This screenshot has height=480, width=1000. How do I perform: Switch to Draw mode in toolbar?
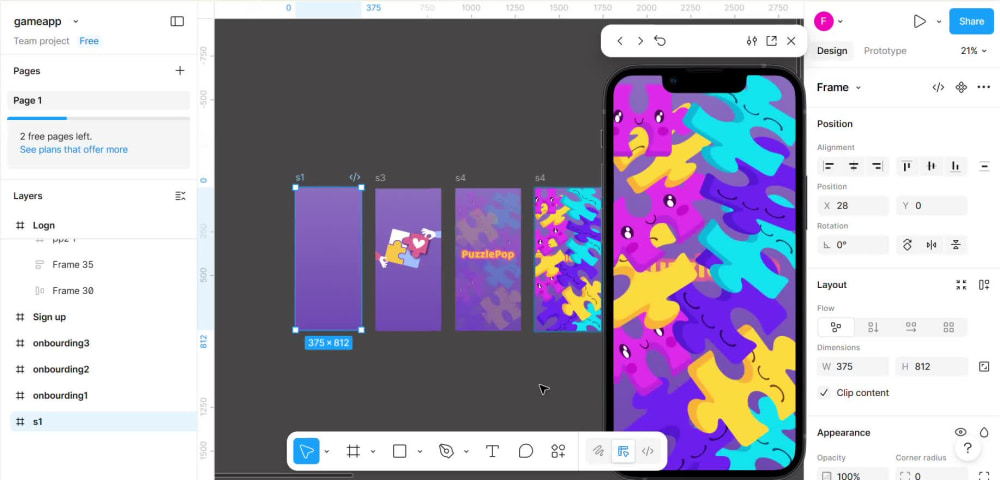point(598,451)
